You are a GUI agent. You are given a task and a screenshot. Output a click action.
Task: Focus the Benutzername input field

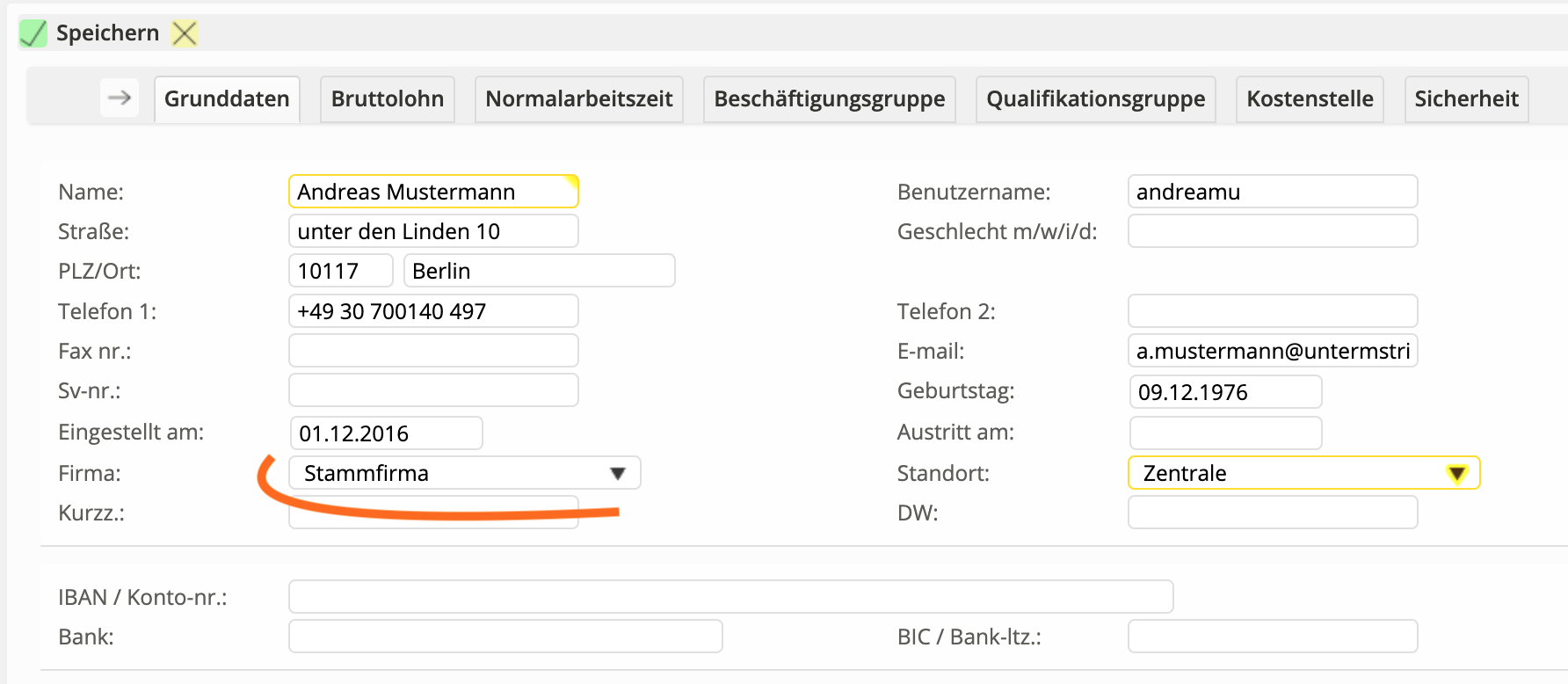[x=1272, y=192]
